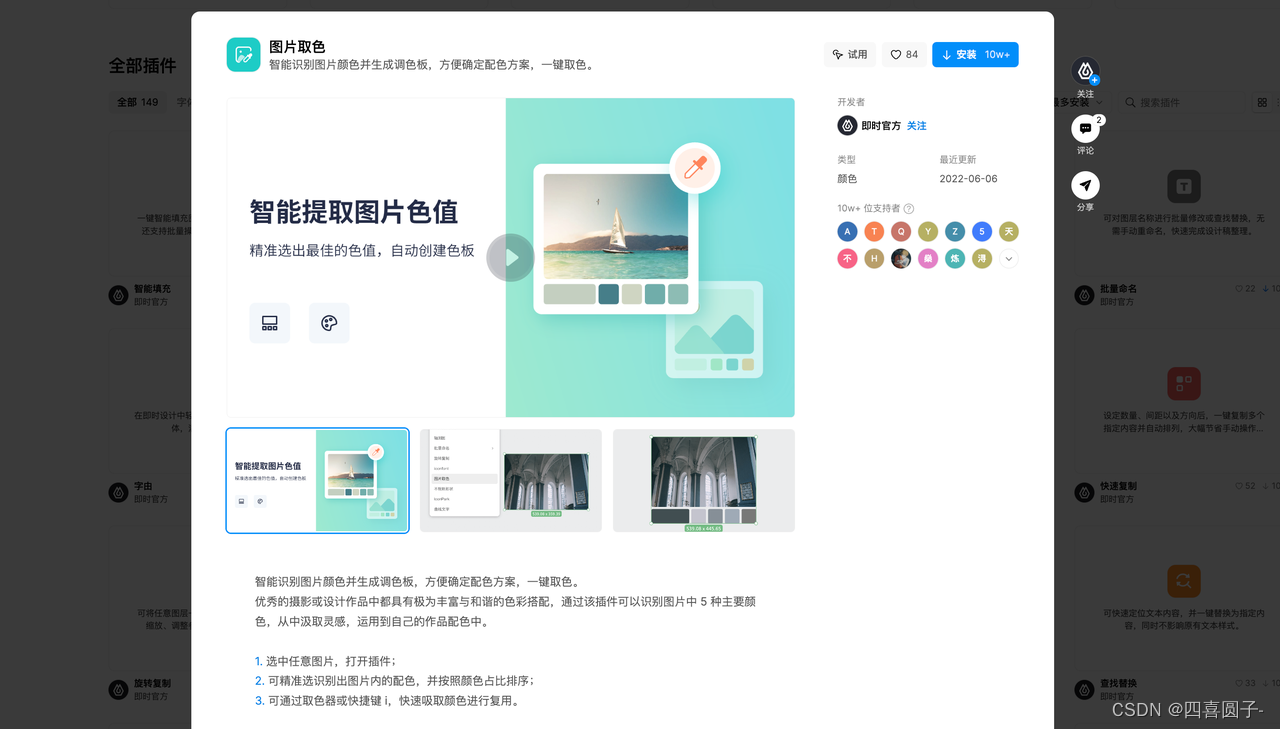
Task: Open the Y supporter avatar
Action: (928, 231)
